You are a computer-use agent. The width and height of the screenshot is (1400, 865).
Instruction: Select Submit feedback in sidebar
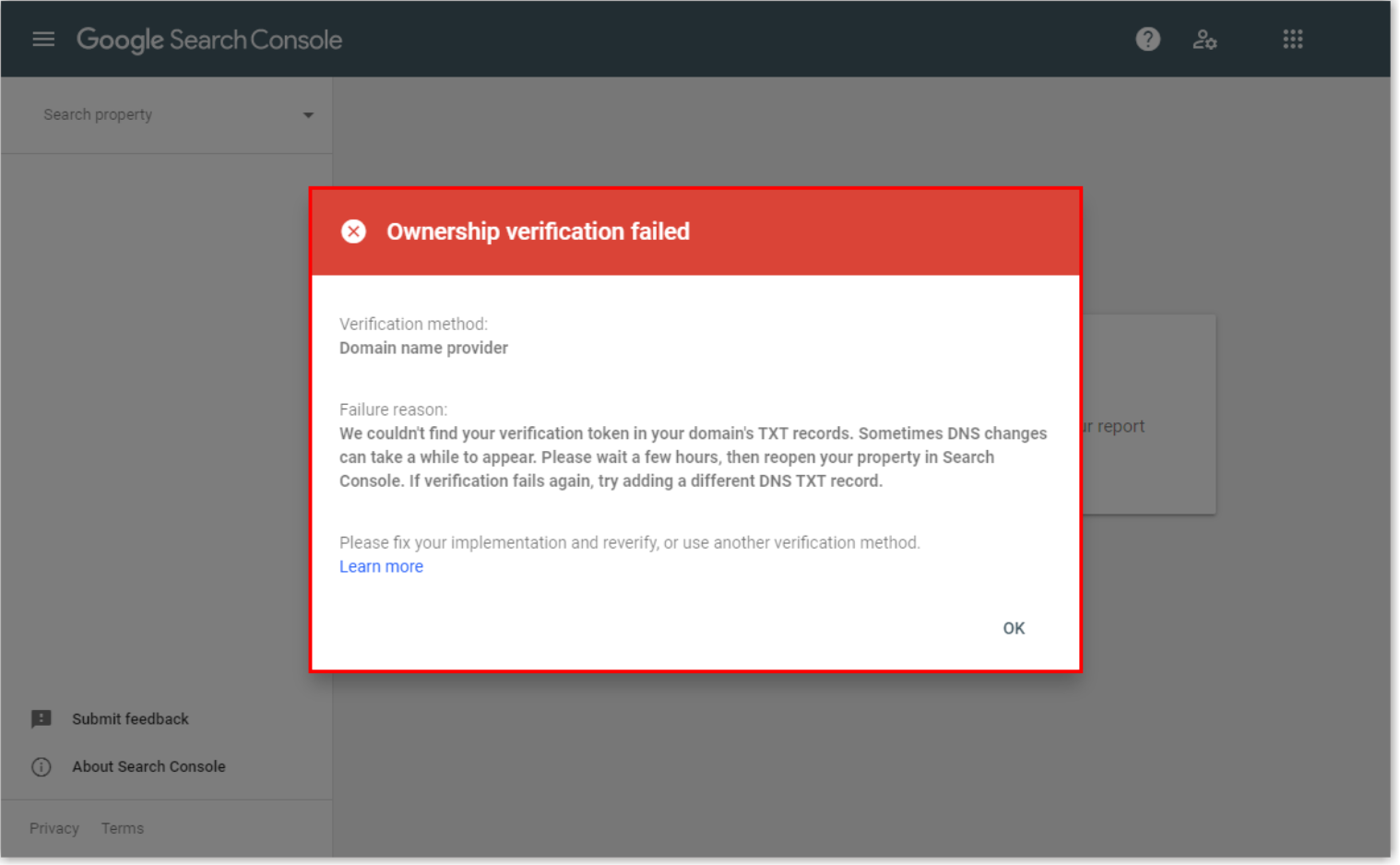coord(130,719)
